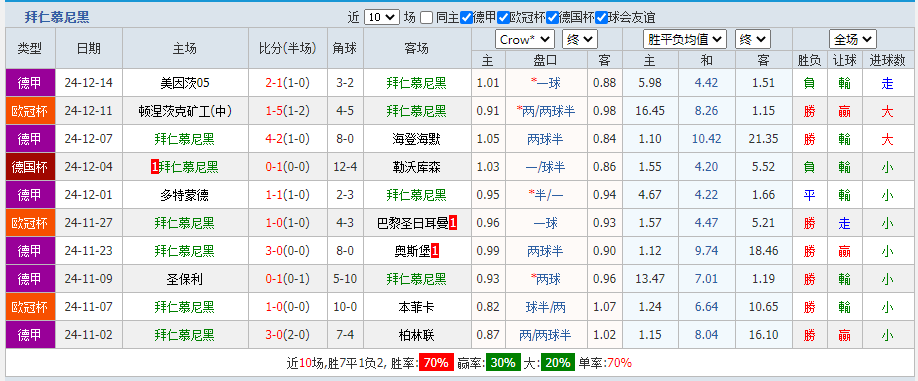Click the 2-1(1-0) score on 24-12-14

(287, 83)
